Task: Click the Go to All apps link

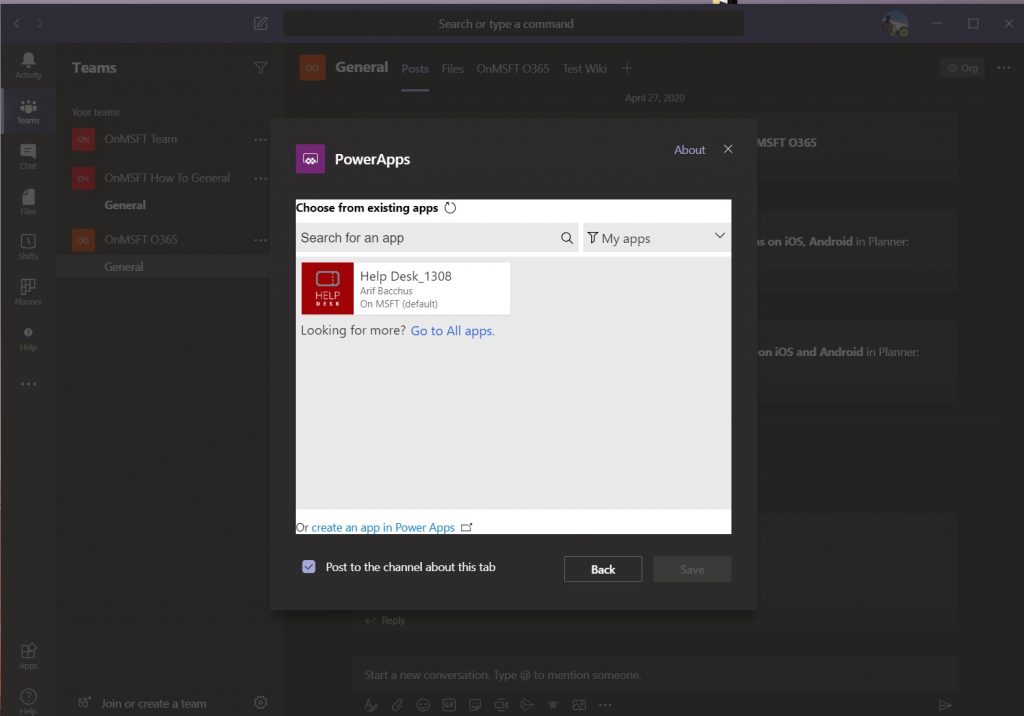Action: pos(453,331)
